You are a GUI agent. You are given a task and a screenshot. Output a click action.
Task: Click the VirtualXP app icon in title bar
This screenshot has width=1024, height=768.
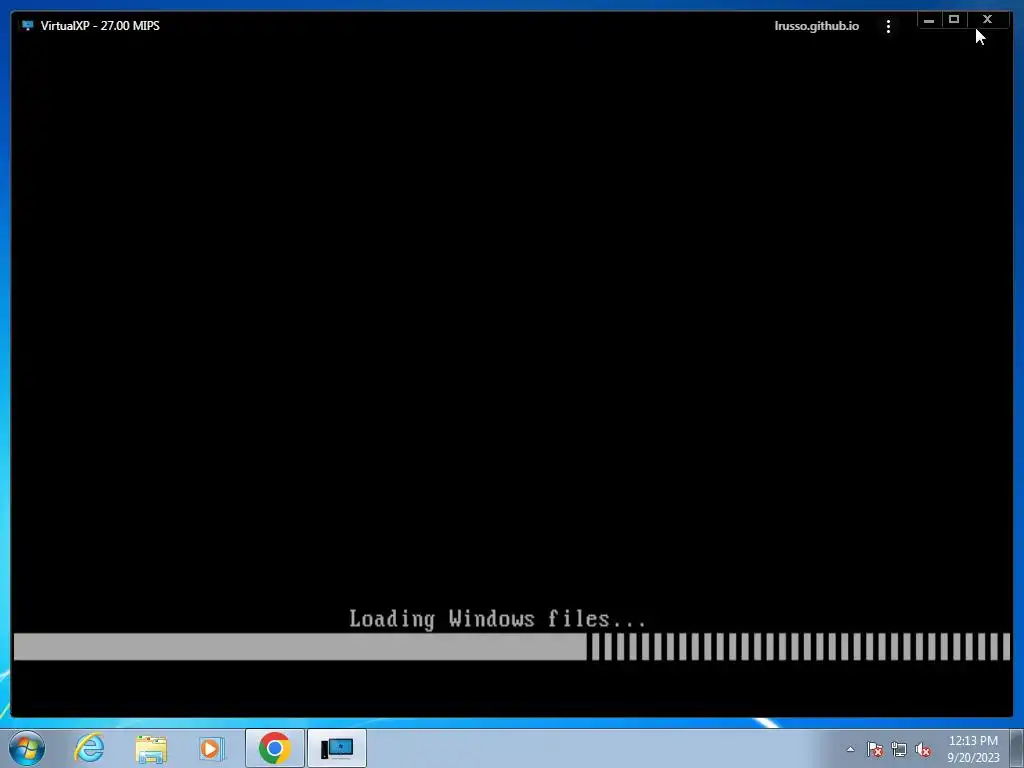point(27,25)
